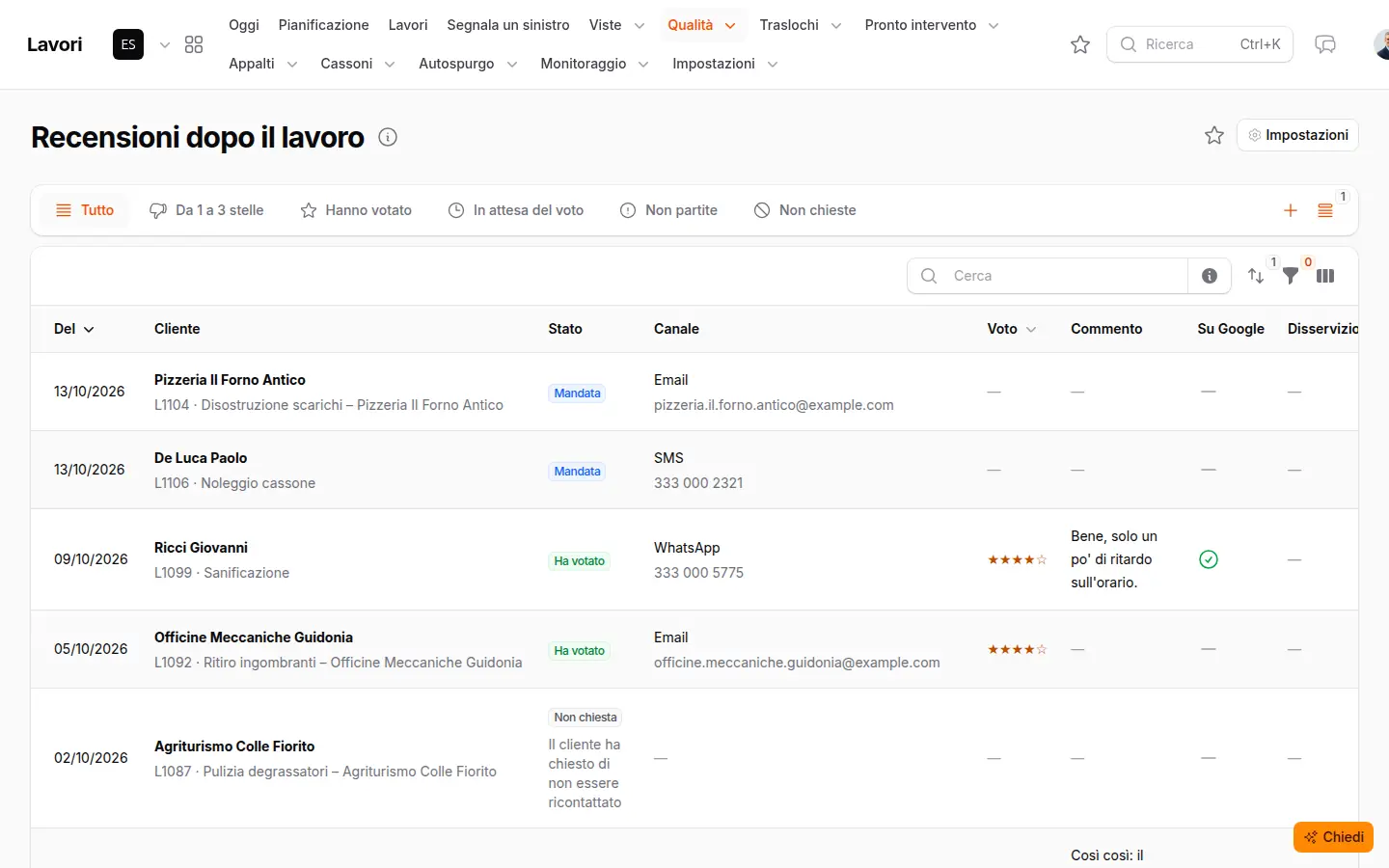Expand the Viste menu

pyautogui.click(x=617, y=25)
